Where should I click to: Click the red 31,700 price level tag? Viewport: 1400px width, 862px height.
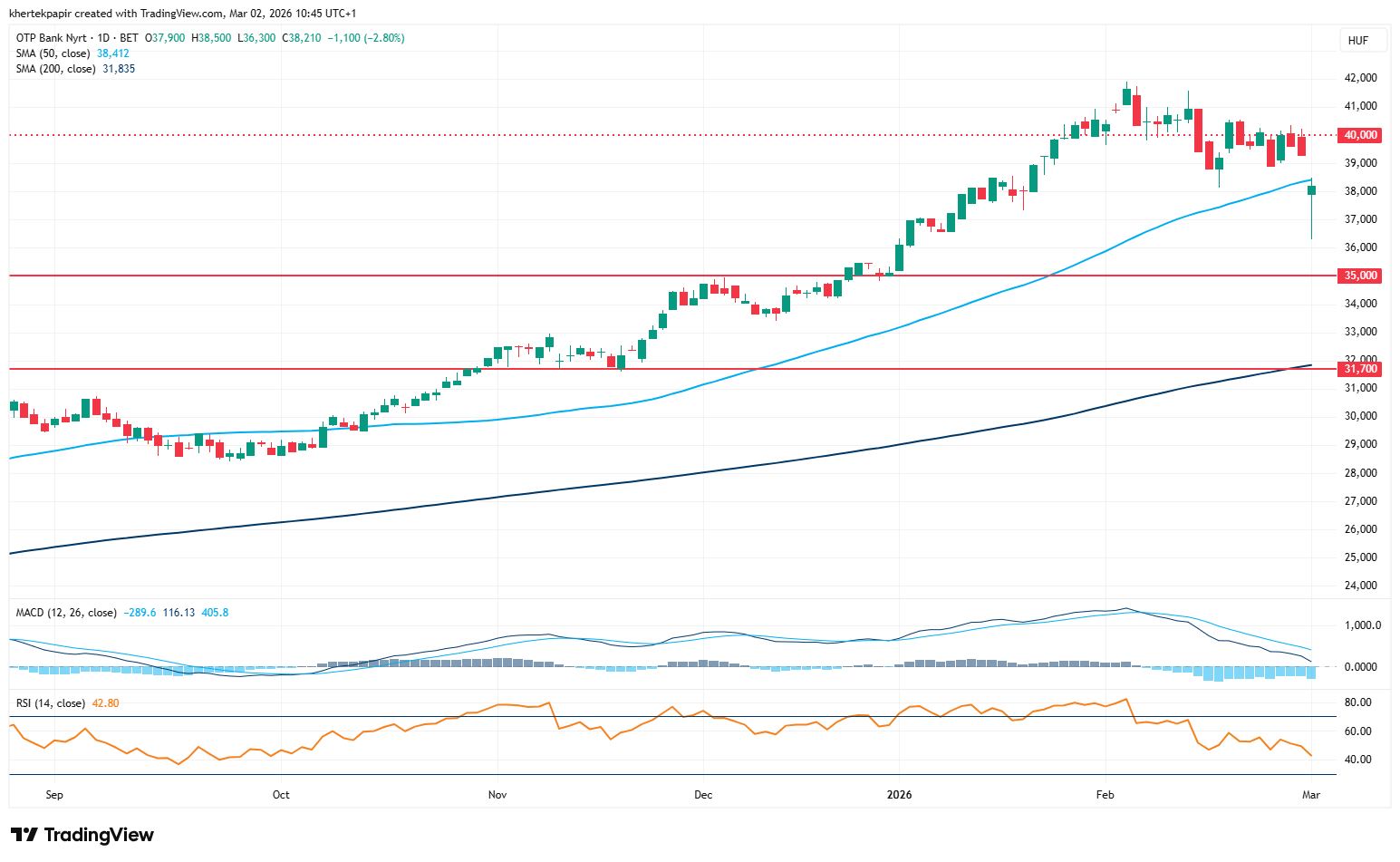(x=1360, y=369)
